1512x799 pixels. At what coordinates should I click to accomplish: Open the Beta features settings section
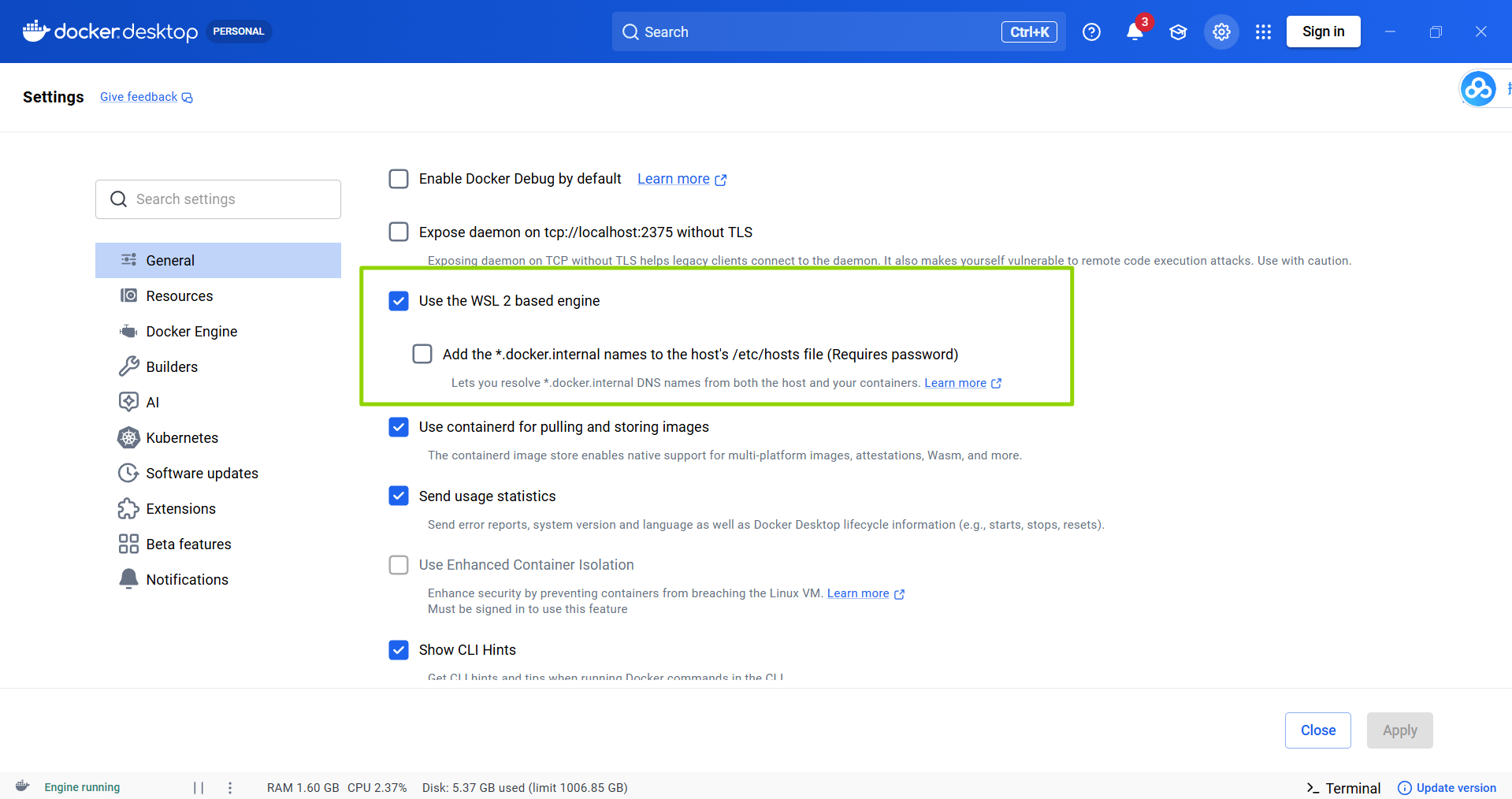[x=218, y=544]
